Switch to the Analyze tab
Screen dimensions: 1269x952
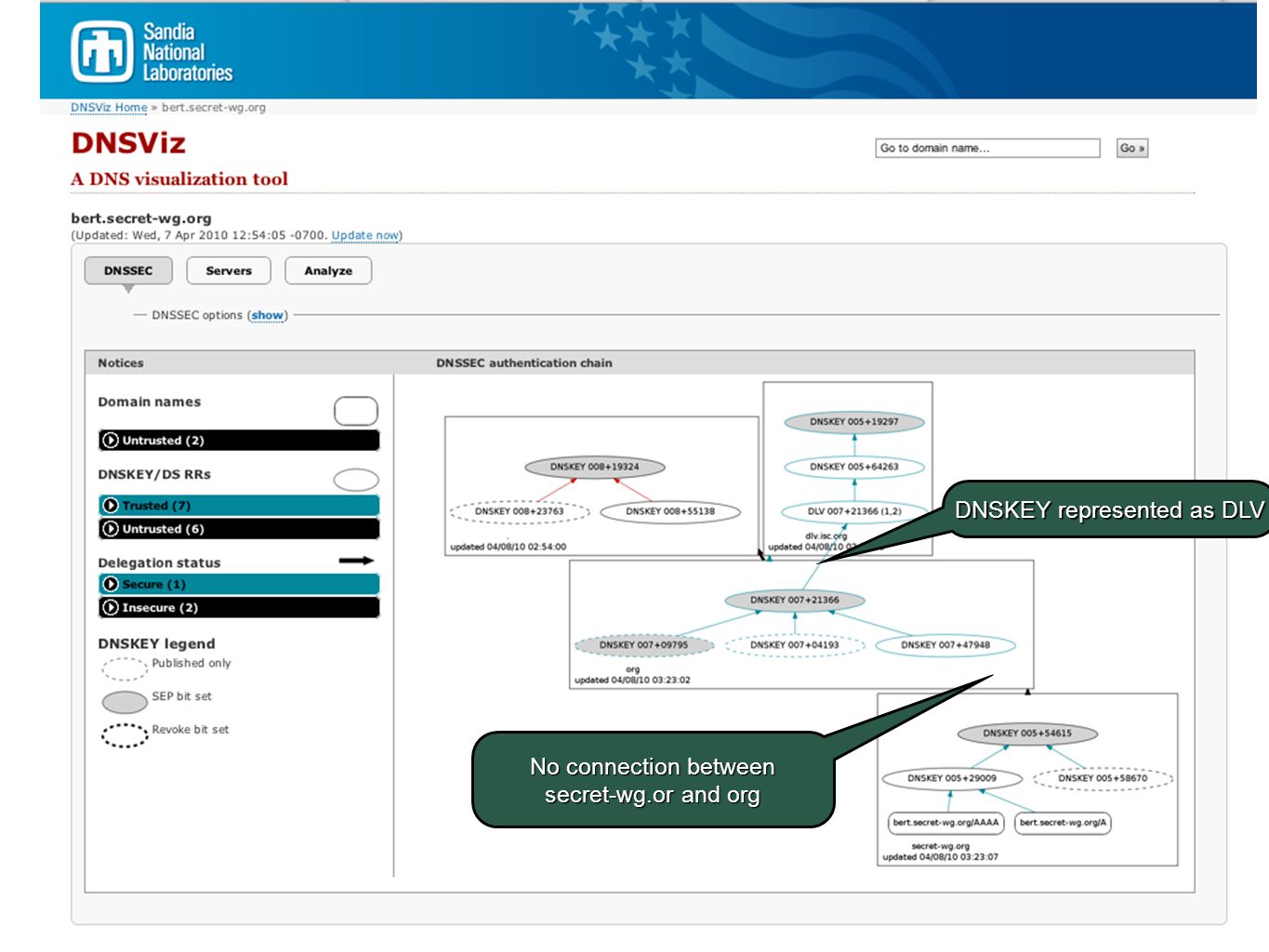328,271
